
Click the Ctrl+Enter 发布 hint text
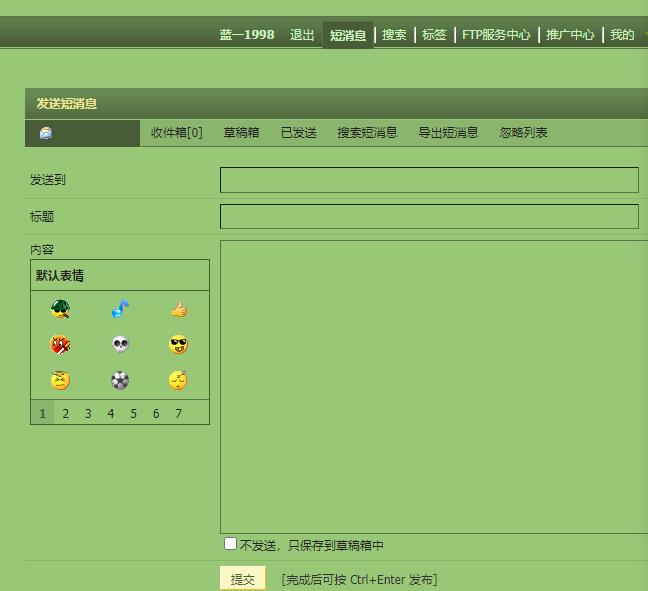pos(359,580)
